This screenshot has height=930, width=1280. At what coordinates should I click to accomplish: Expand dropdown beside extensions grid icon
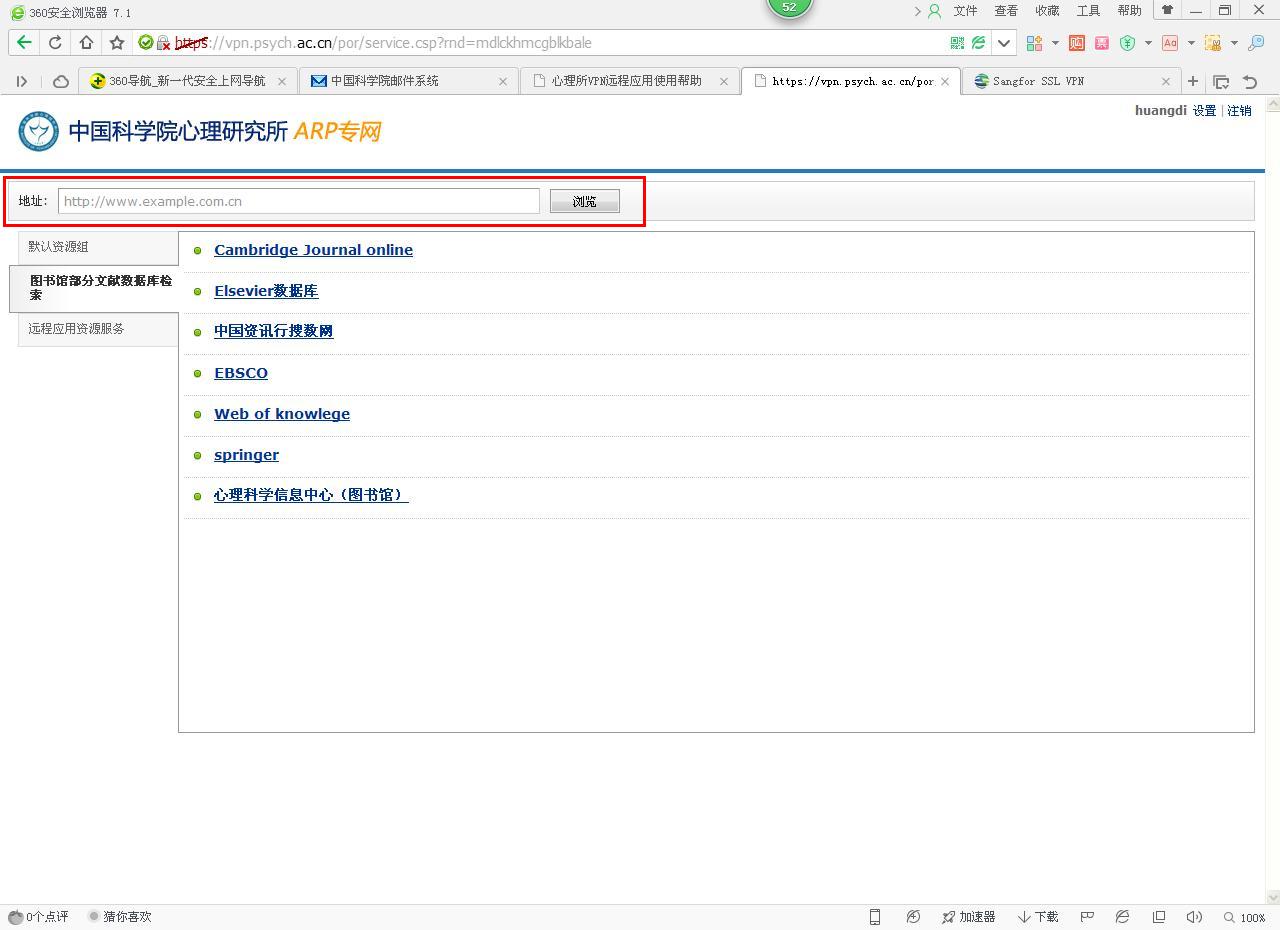[1055, 43]
